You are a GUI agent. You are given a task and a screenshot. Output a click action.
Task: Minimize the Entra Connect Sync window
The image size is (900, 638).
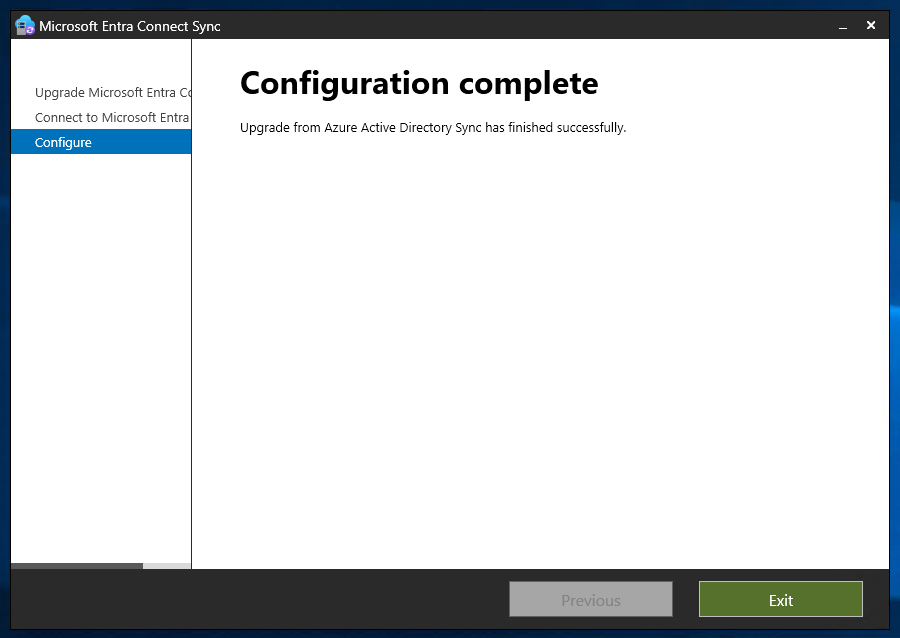[843, 26]
